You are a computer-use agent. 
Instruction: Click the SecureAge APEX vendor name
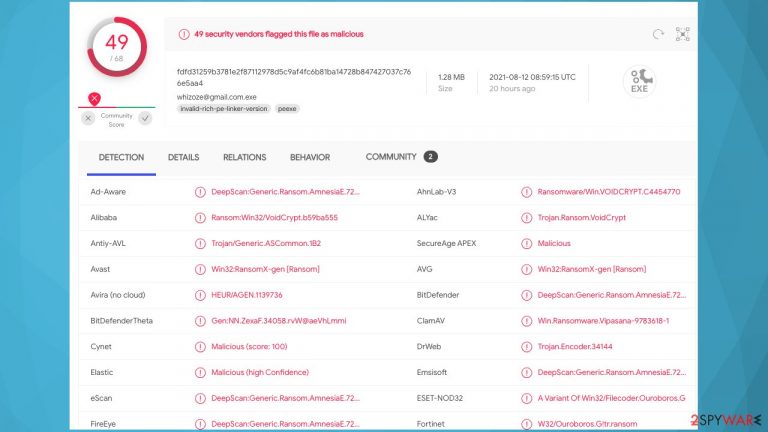click(x=446, y=243)
